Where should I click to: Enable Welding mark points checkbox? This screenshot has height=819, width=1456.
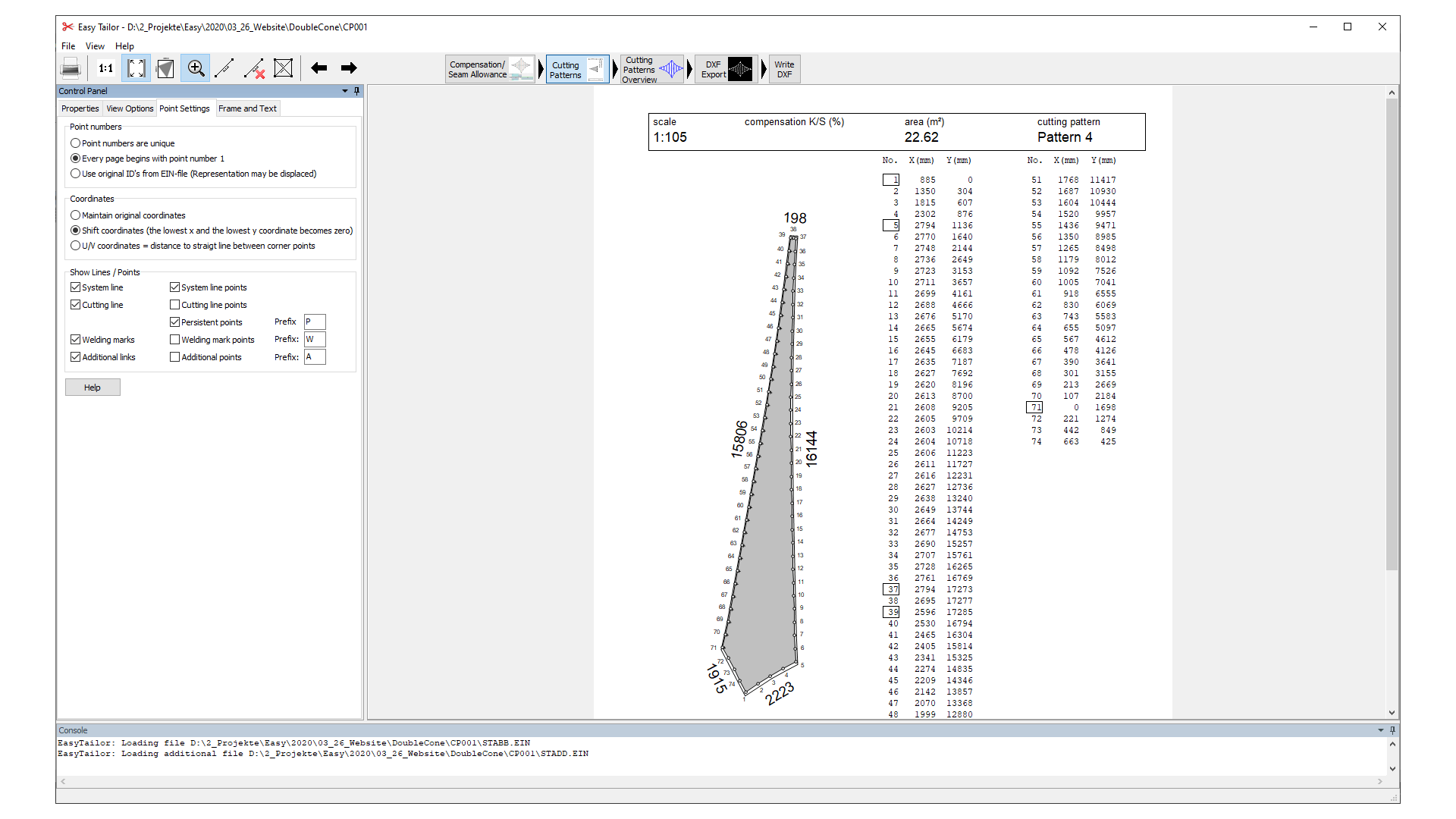pos(175,340)
